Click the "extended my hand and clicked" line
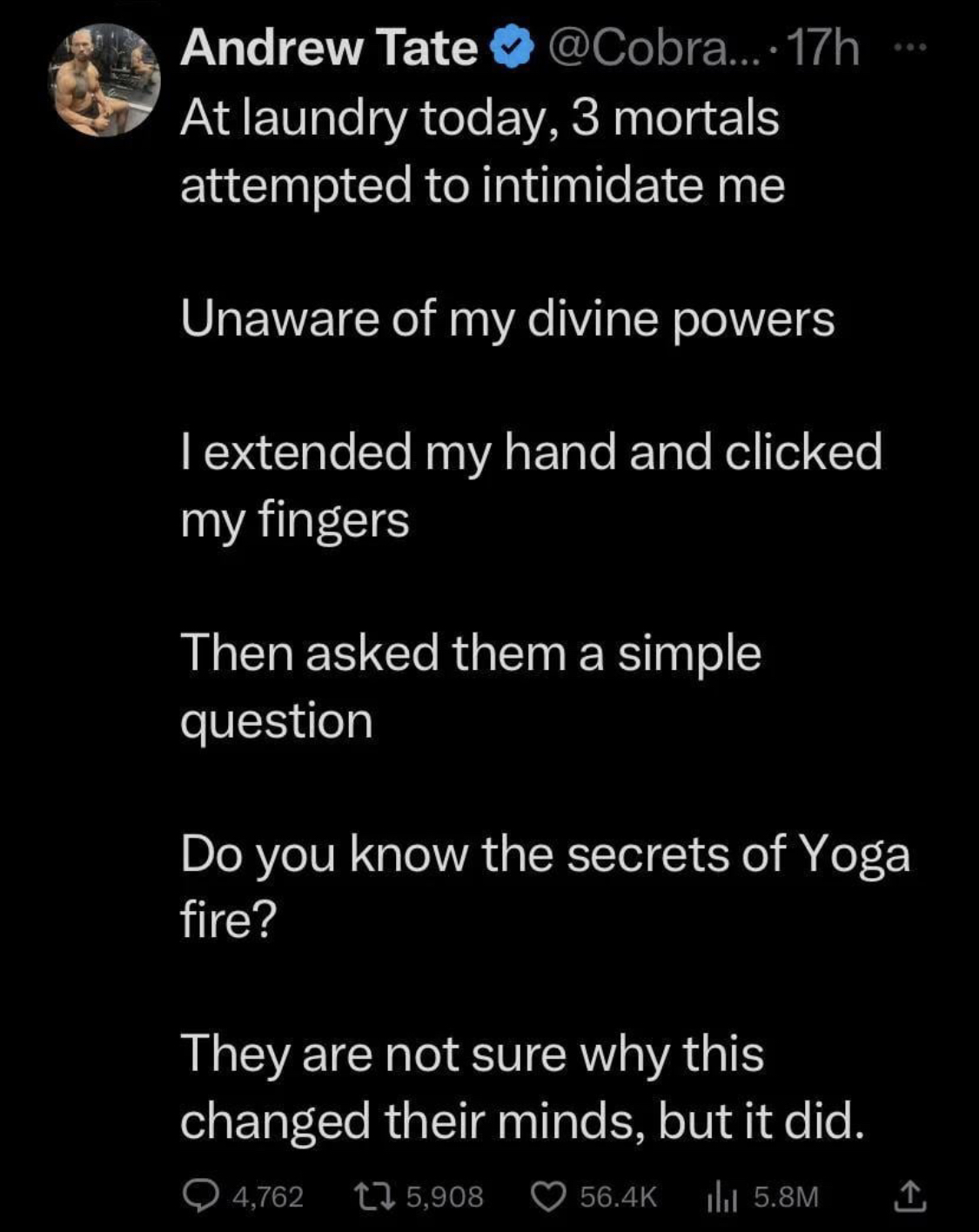The height and width of the screenshot is (1232, 979). tap(531, 452)
